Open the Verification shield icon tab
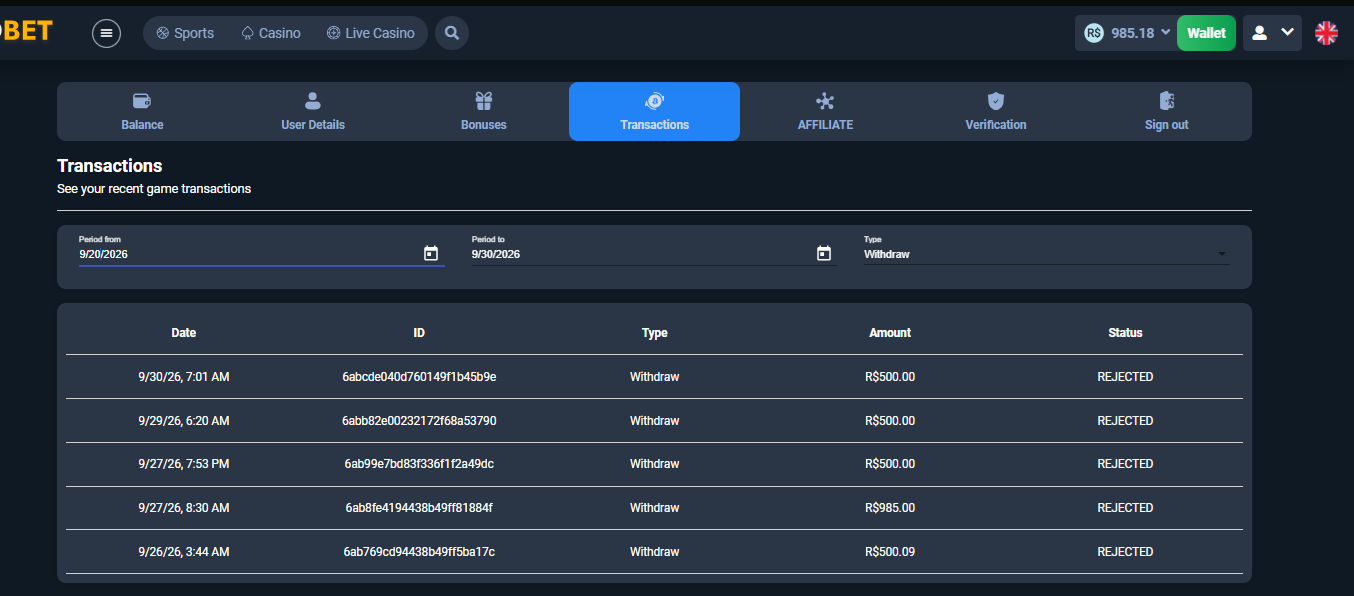 click(x=996, y=111)
